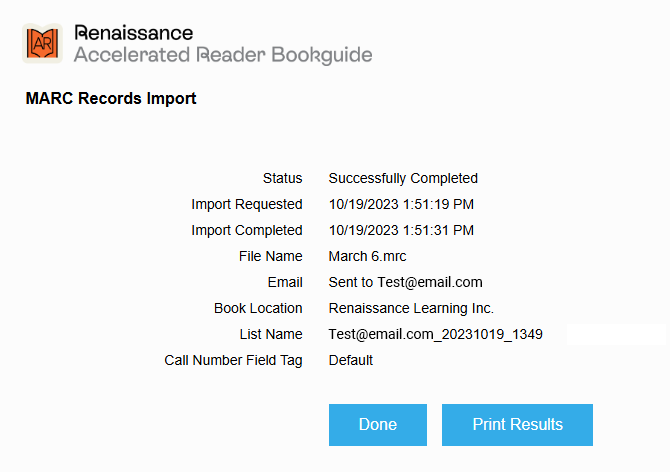Click the List Name label
The image size is (670, 472).
pyautogui.click(x=271, y=334)
